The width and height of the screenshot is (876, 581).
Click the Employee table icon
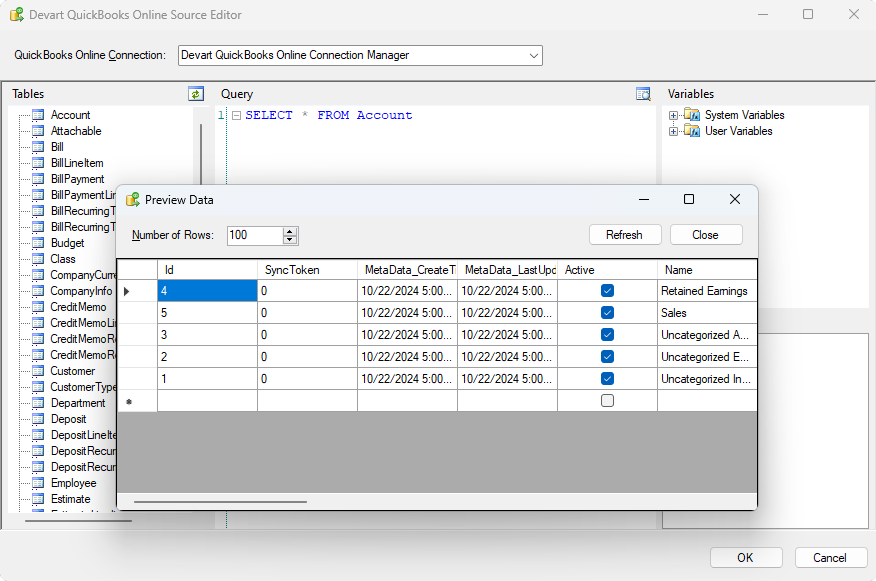[38, 483]
